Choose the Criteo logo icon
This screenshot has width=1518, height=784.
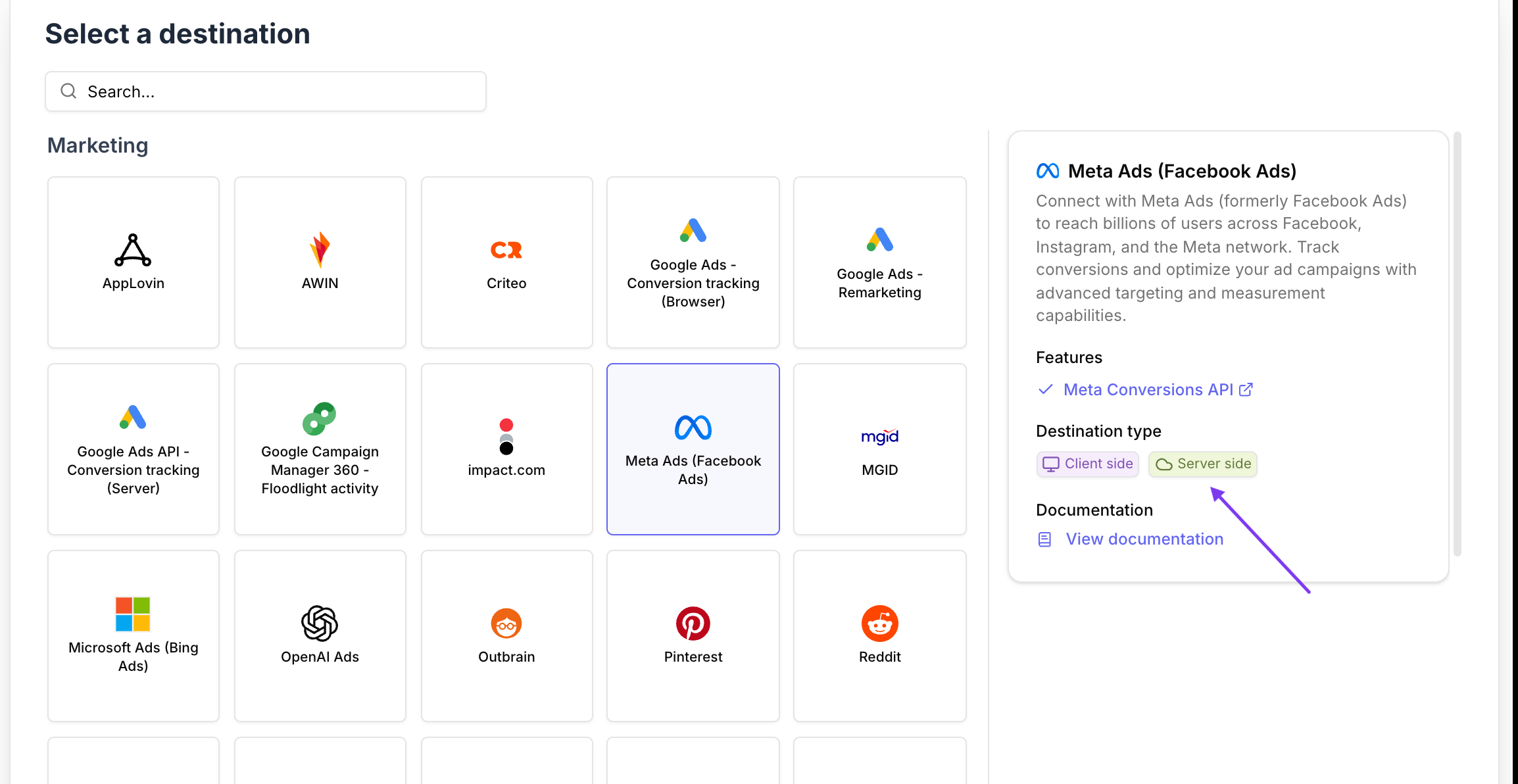pyautogui.click(x=506, y=250)
